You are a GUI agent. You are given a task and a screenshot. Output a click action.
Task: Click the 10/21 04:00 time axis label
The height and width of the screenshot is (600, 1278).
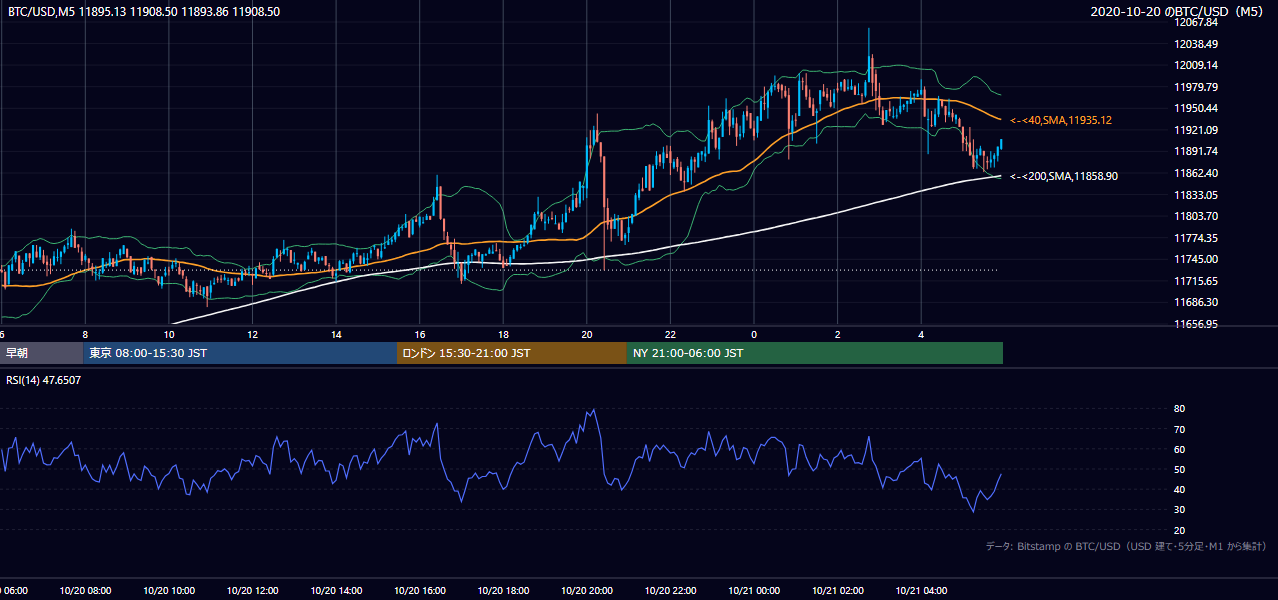pyautogui.click(x=921, y=591)
